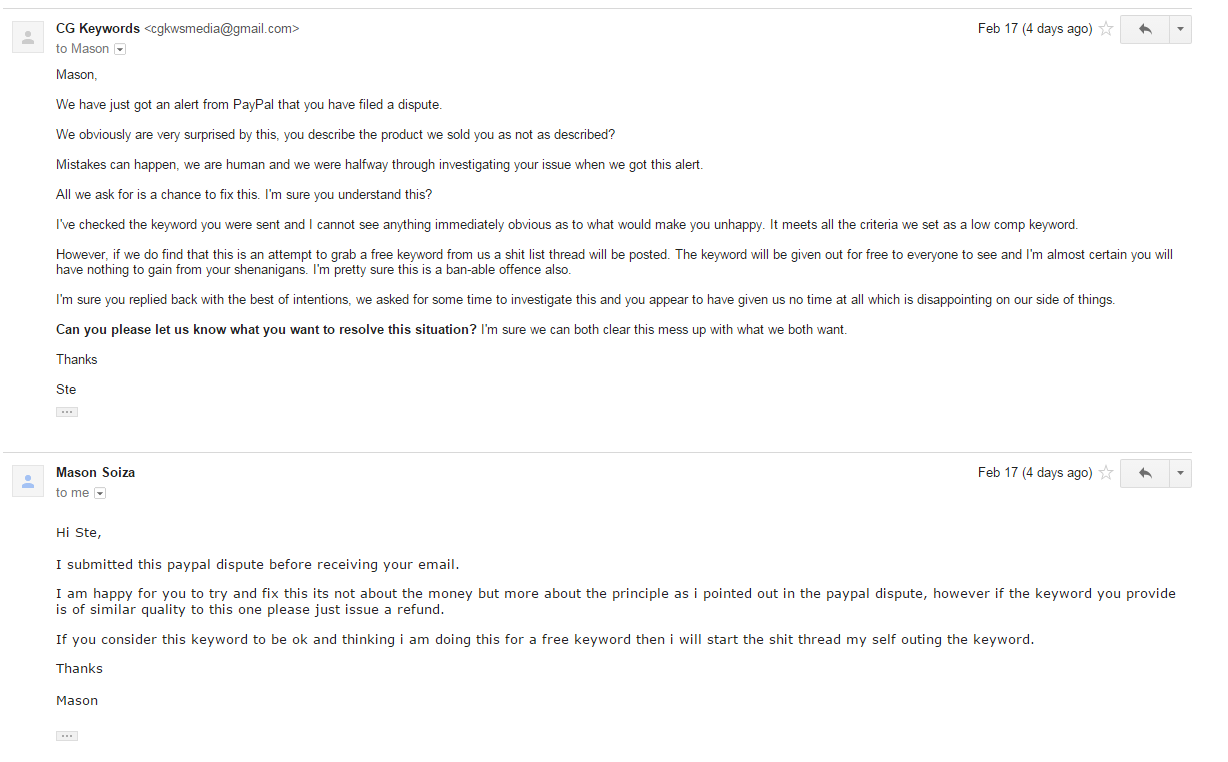The height and width of the screenshot is (762, 1228).
Task: Star the Mason Soiza email
Action: [1106, 473]
